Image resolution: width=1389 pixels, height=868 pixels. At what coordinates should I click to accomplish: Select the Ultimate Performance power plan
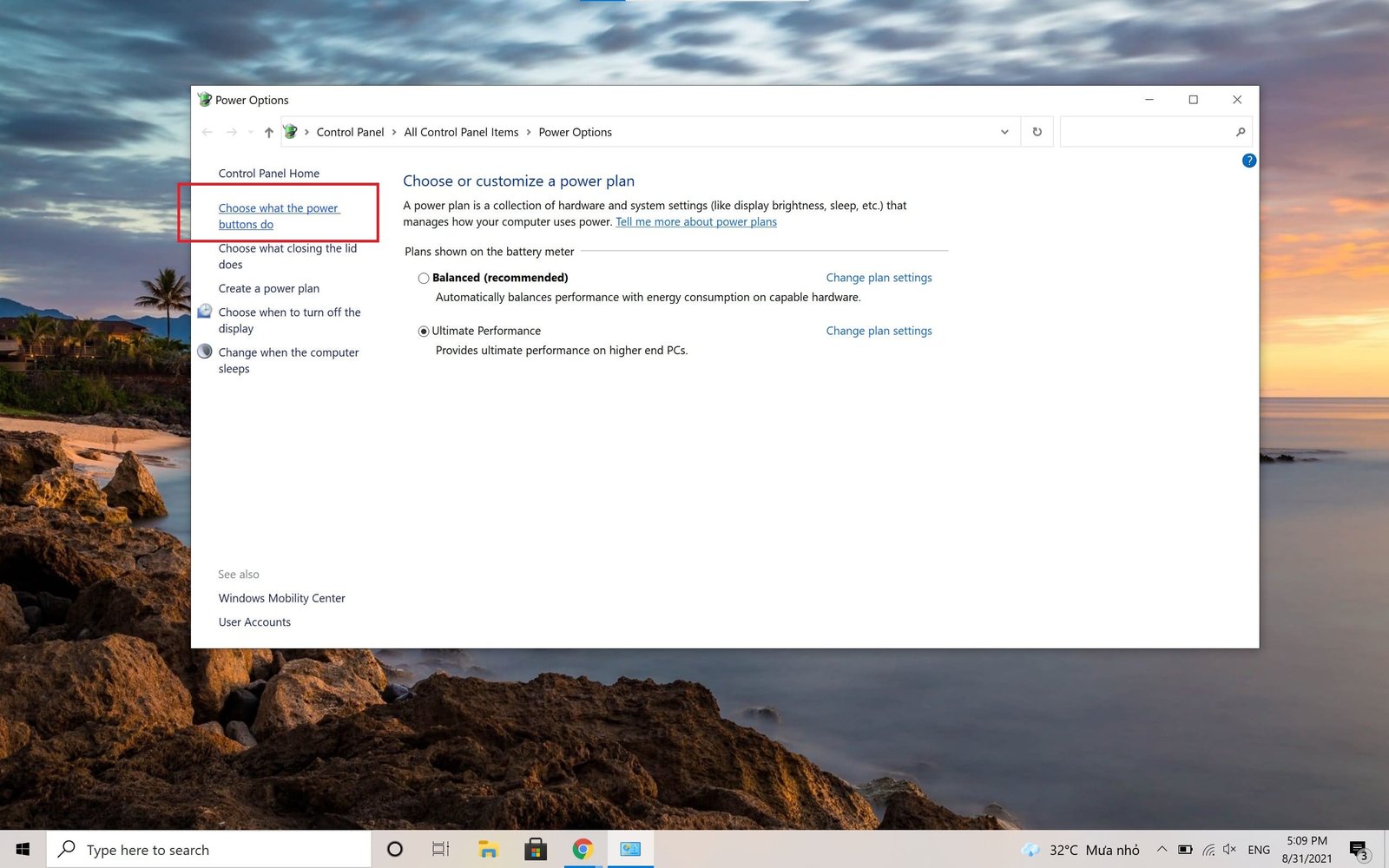(x=424, y=331)
